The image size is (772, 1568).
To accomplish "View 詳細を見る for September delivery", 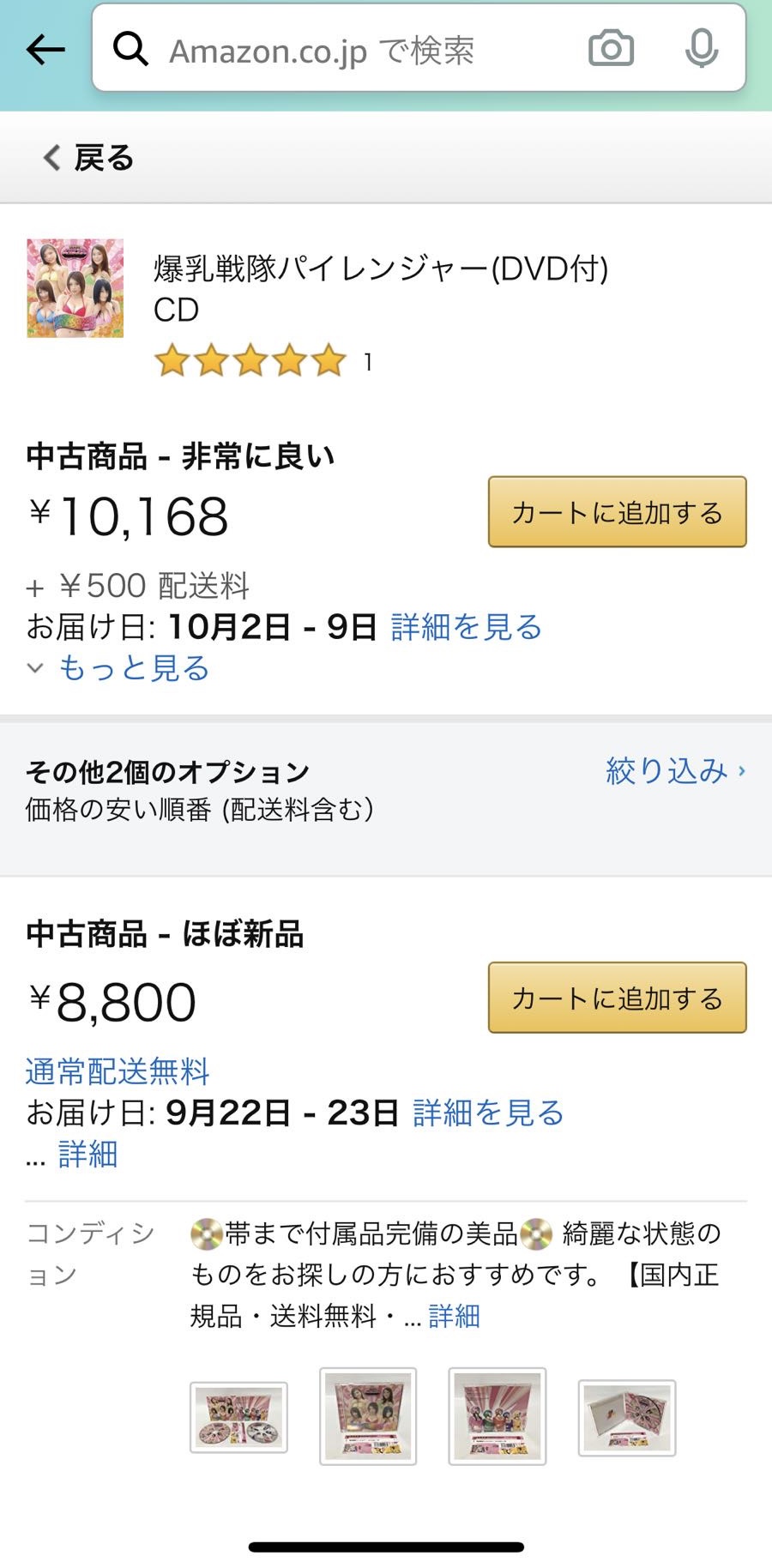I will (x=488, y=1113).
